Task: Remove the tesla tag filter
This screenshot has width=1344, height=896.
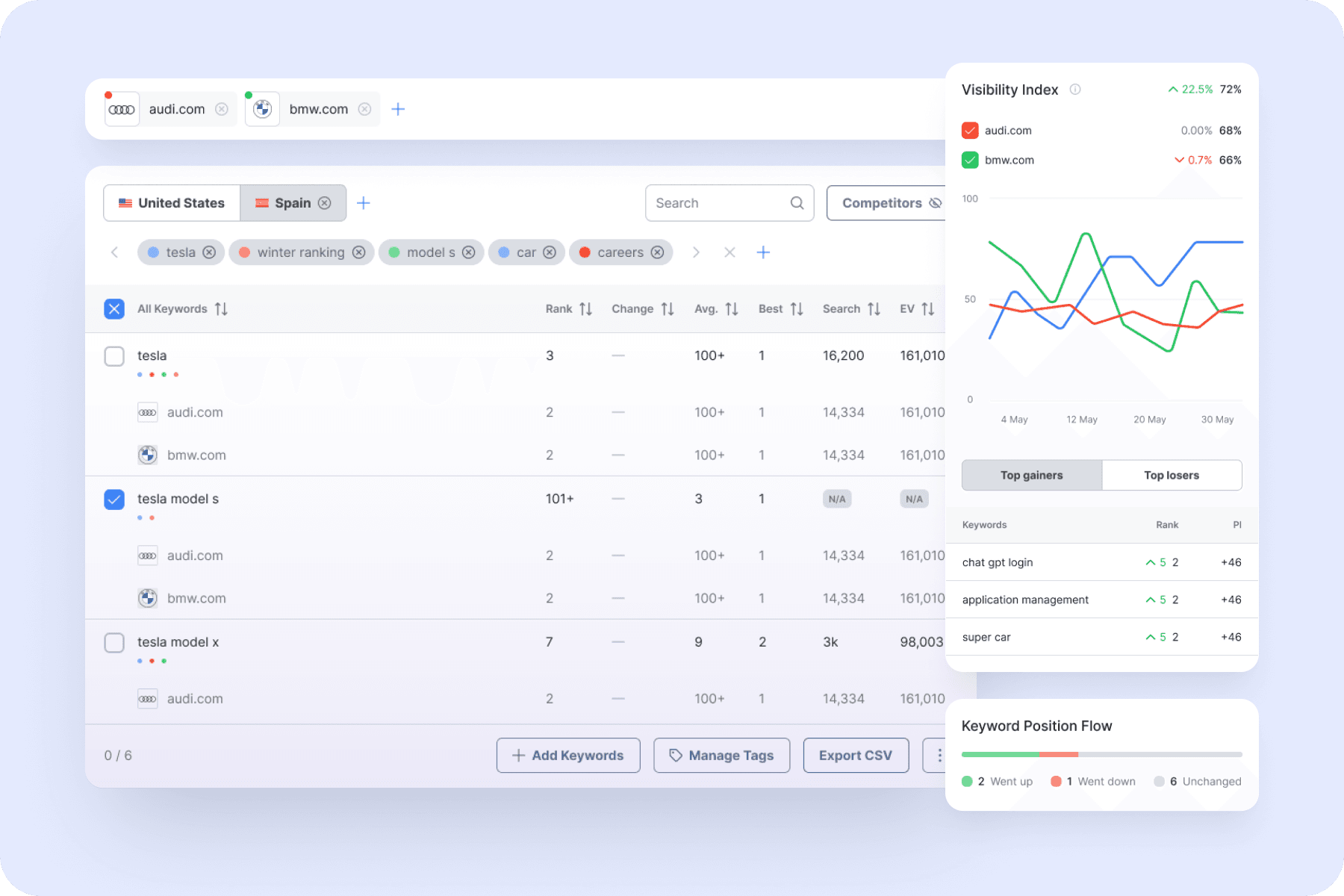Action: [x=209, y=252]
